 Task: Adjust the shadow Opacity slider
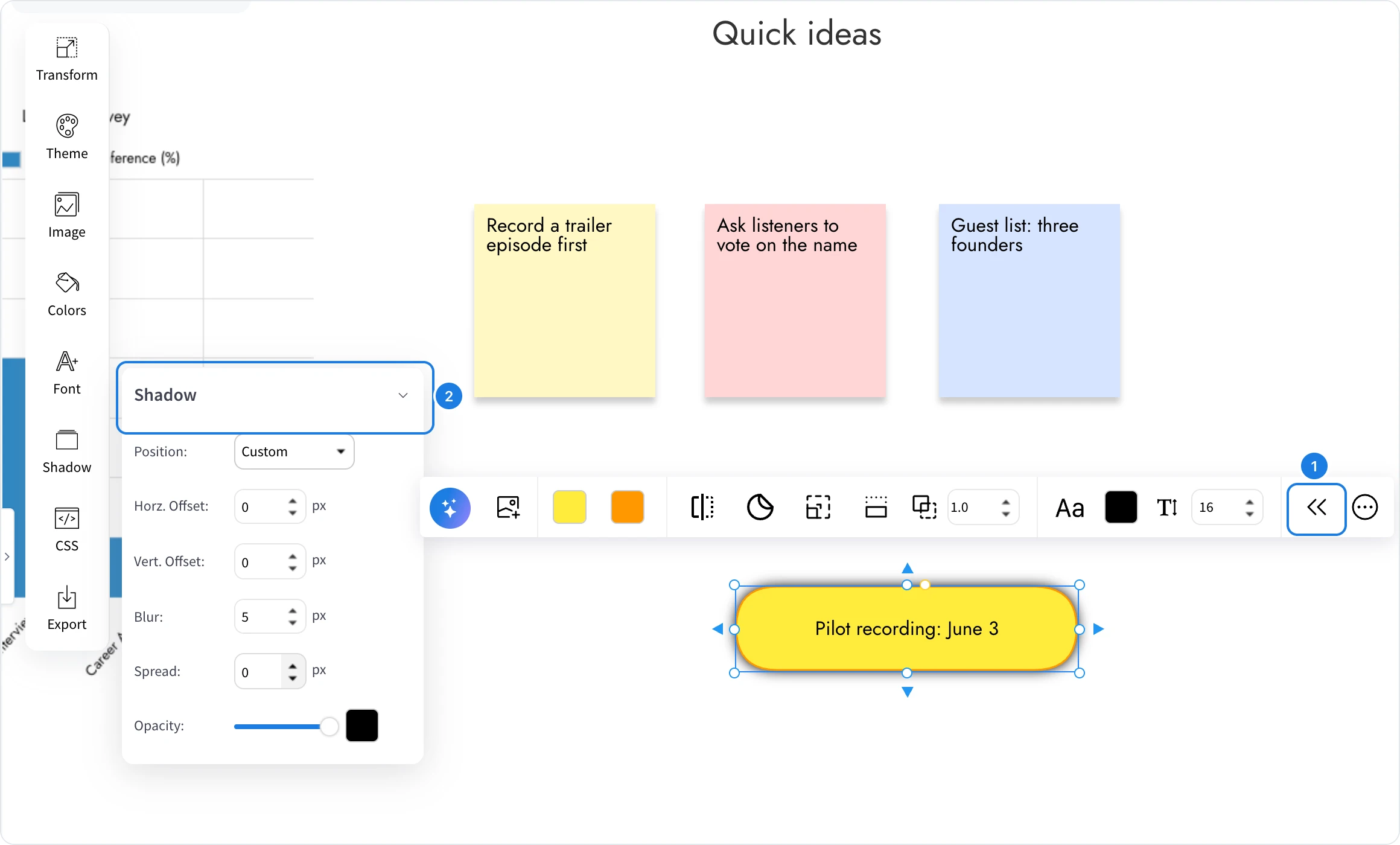pyautogui.click(x=286, y=726)
